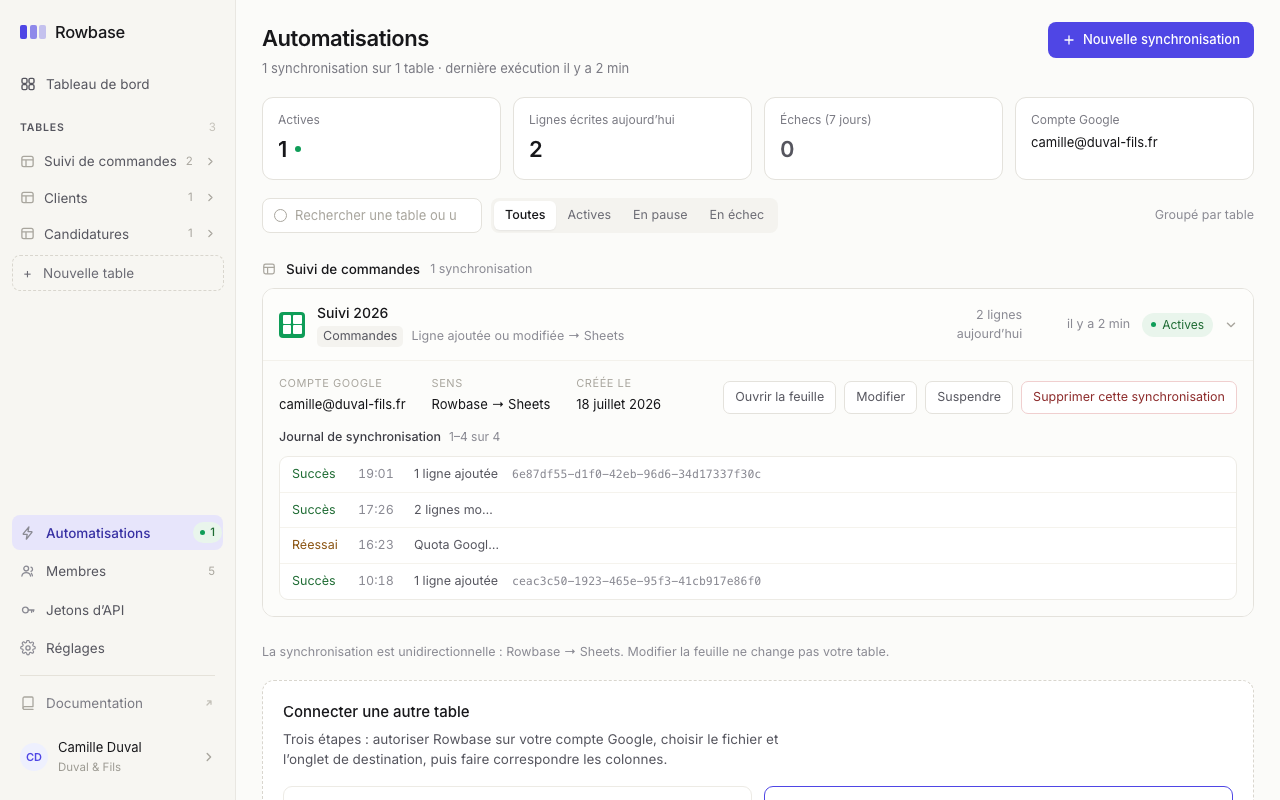The height and width of the screenshot is (800, 1280).
Task: Click camille@duval-fils.fr in the sync details
Action: coord(342,404)
